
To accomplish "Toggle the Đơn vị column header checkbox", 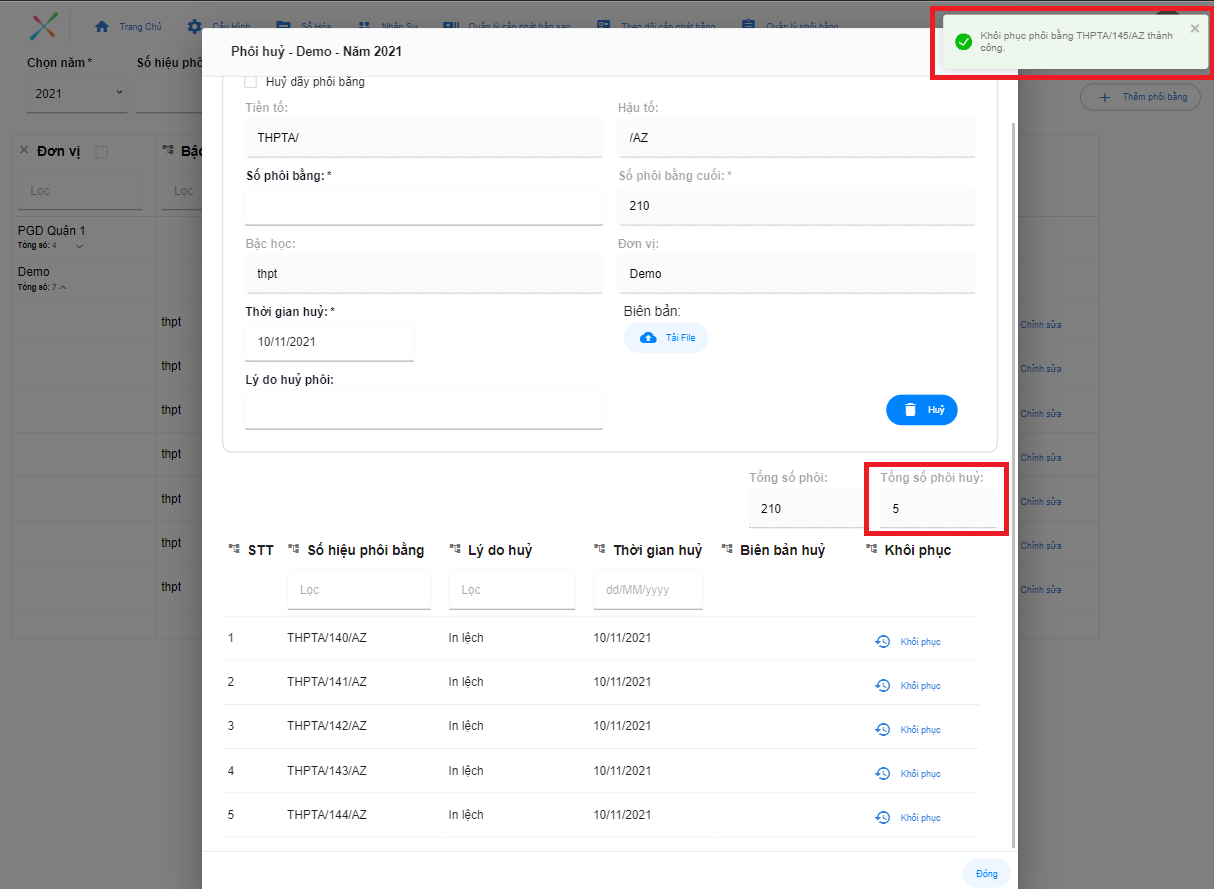I will pyautogui.click(x=101, y=152).
